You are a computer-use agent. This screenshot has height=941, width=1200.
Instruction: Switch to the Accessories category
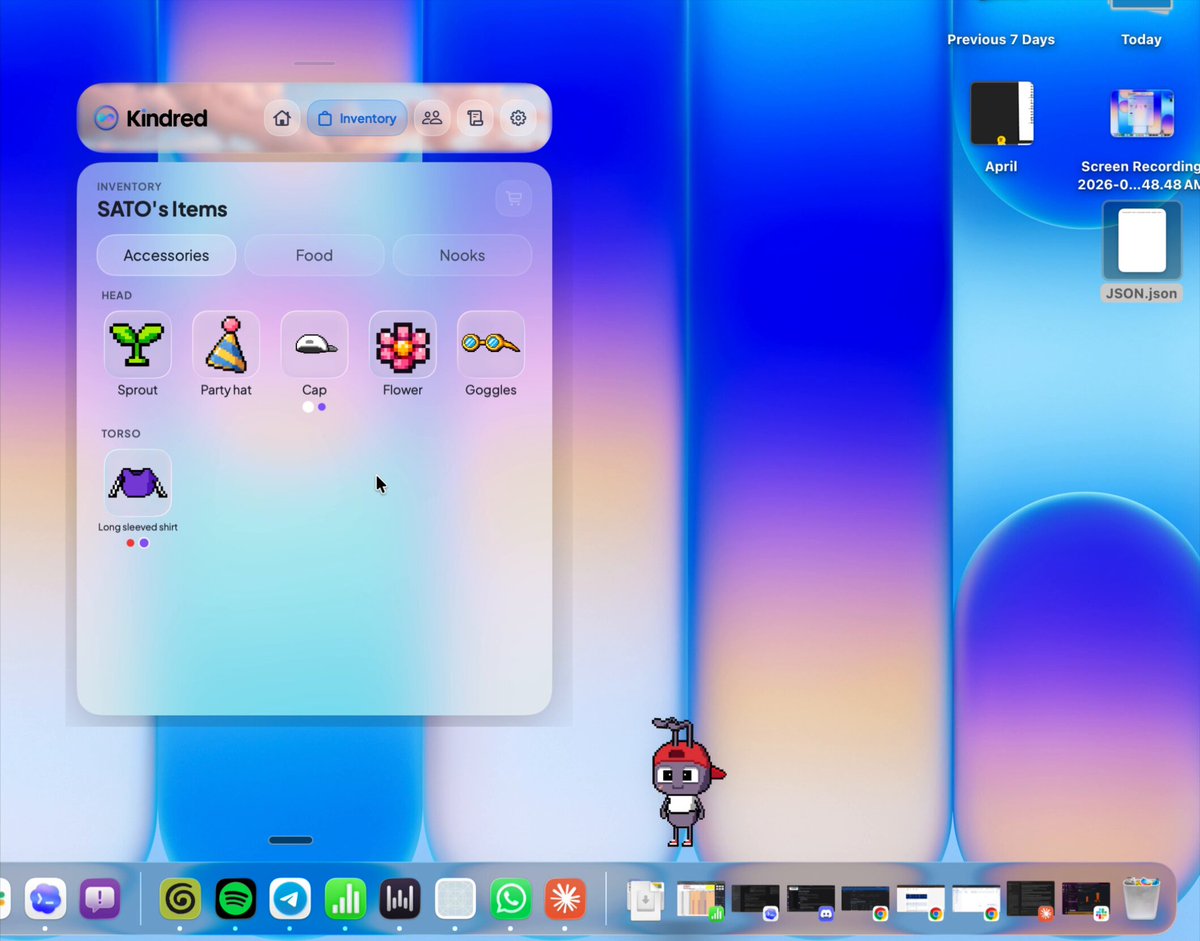[166, 255]
